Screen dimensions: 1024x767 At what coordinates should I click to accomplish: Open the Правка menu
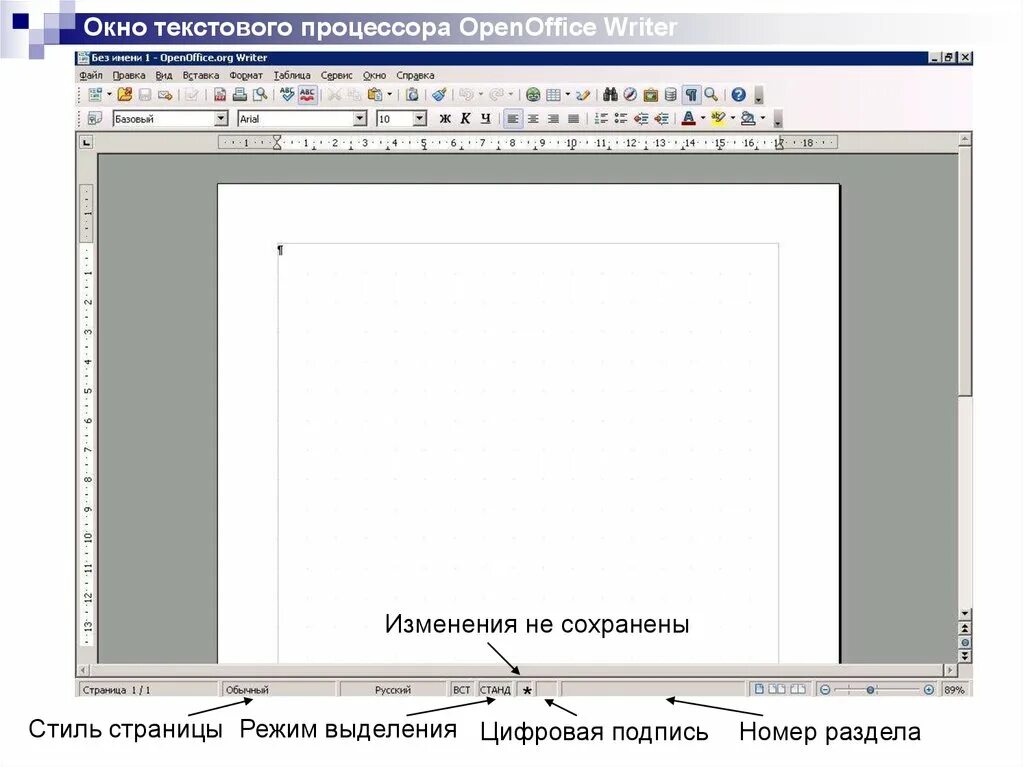(129, 75)
